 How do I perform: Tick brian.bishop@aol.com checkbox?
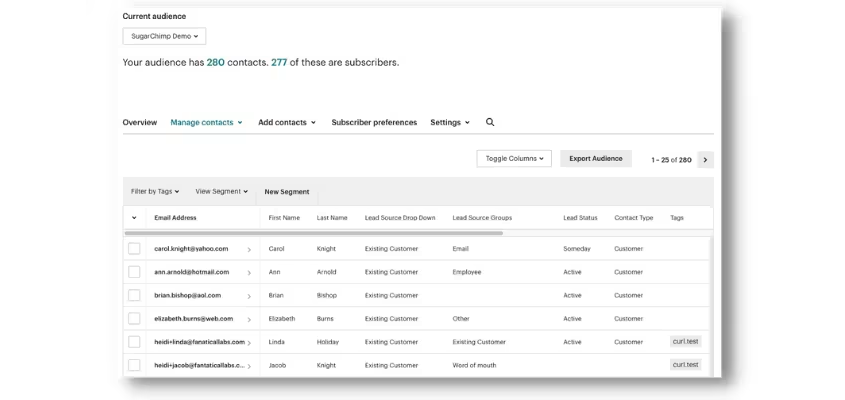pos(134,295)
